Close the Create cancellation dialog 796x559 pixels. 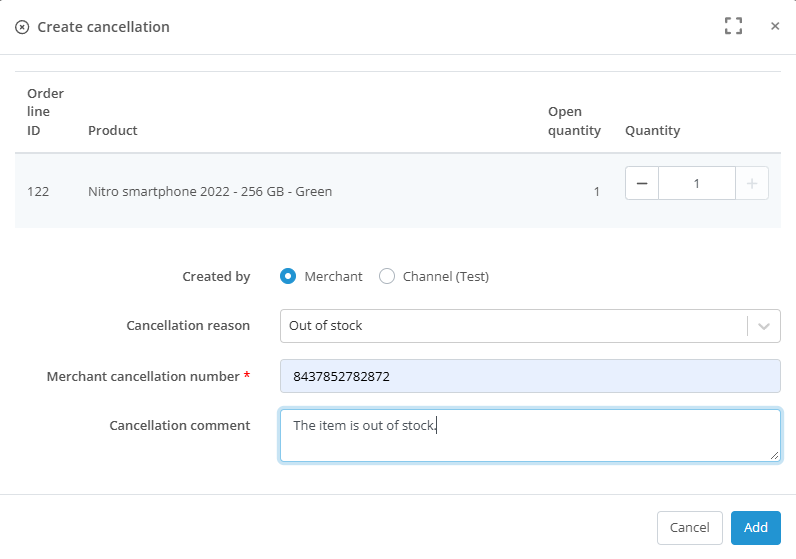tap(775, 26)
